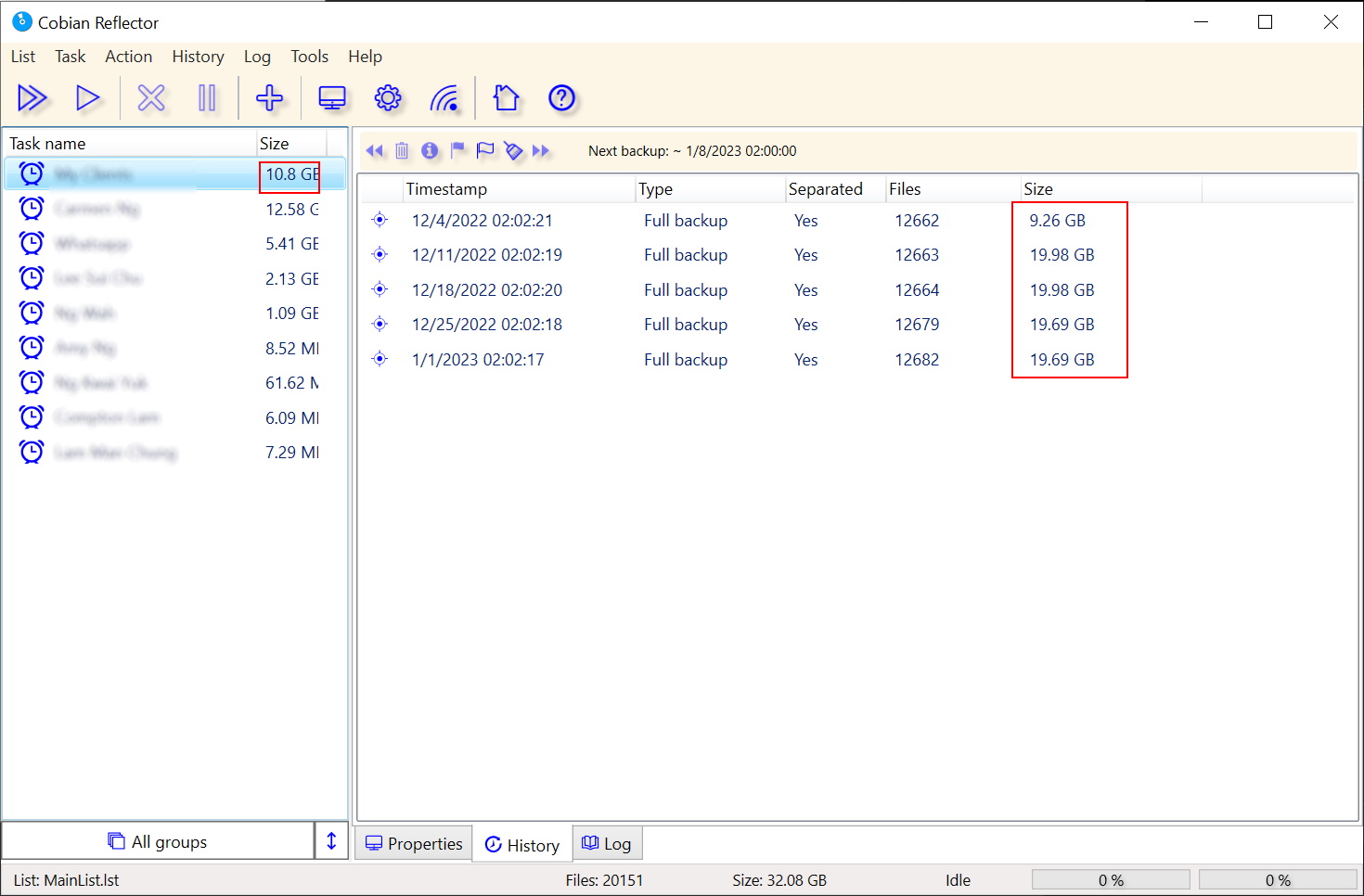The width and height of the screenshot is (1364, 896).
Task: Select the task clock icon sized 8.52 MB
Action: coord(32,347)
